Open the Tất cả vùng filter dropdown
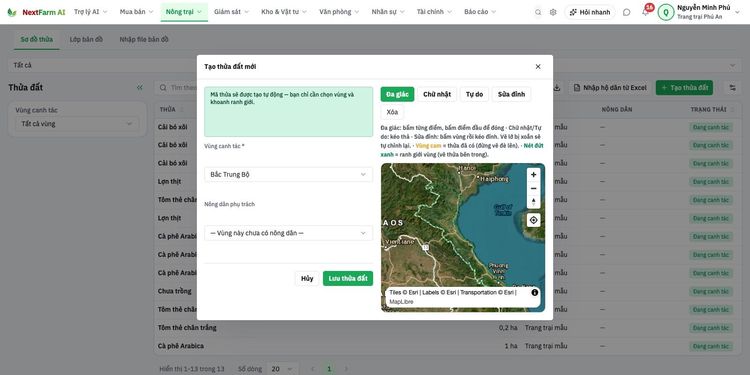This screenshot has height=375, width=750. [x=77, y=124]
